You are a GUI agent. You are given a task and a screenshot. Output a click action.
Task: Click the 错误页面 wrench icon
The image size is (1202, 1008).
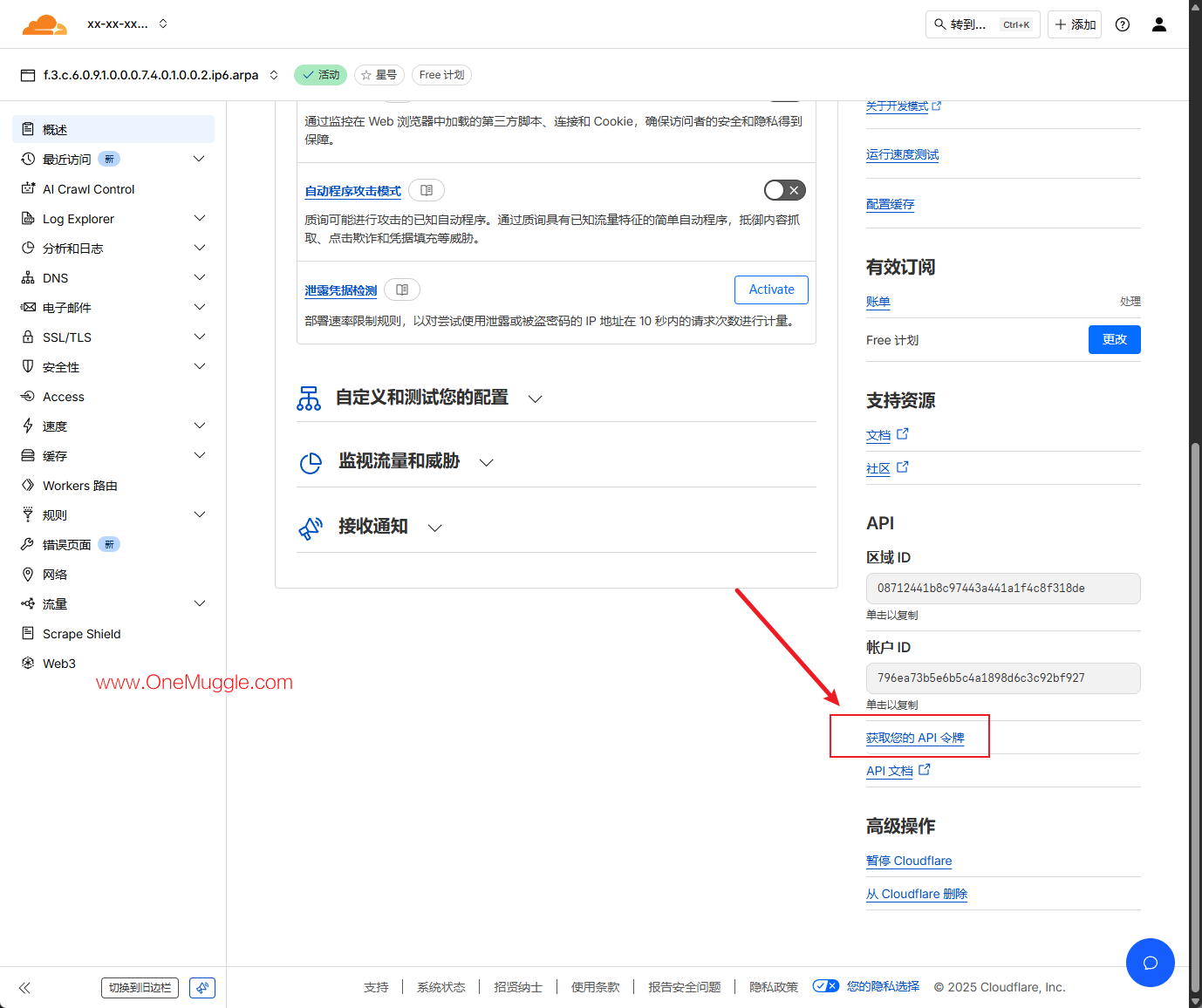point(28,544)
